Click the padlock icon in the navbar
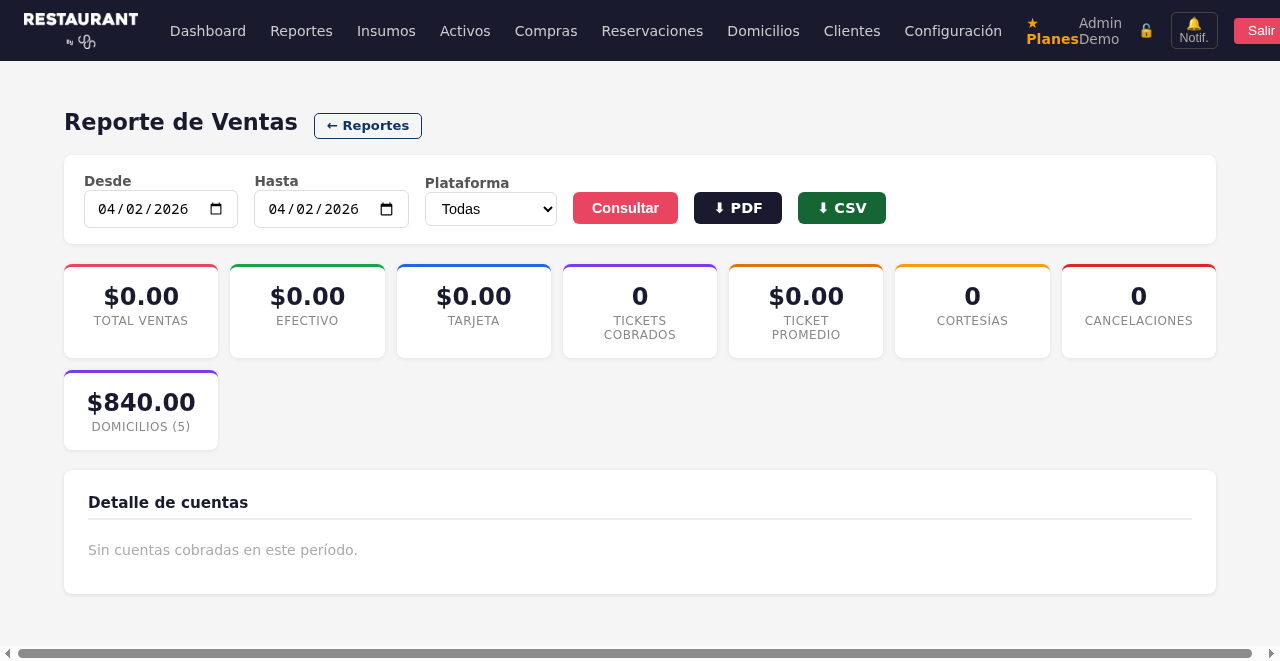Viewport: 1280px width, 661px height. (x=1145, y=30)
